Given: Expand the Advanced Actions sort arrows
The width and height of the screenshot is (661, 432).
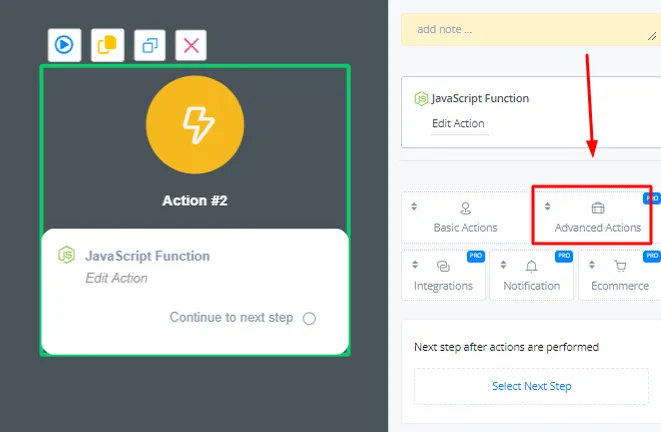Looking at the screenshot, I should click(x=547, y=206).
